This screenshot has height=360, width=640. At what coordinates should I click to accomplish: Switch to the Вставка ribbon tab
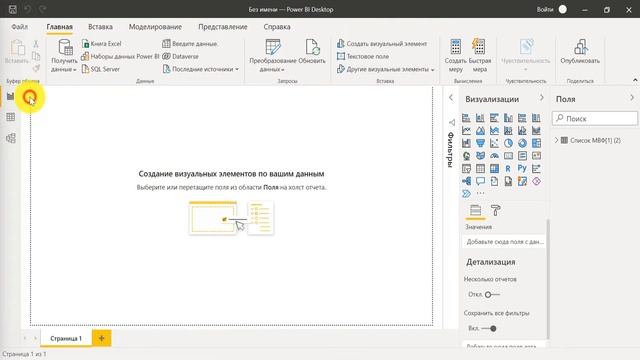pyautogui.click(x=100, y=27)
